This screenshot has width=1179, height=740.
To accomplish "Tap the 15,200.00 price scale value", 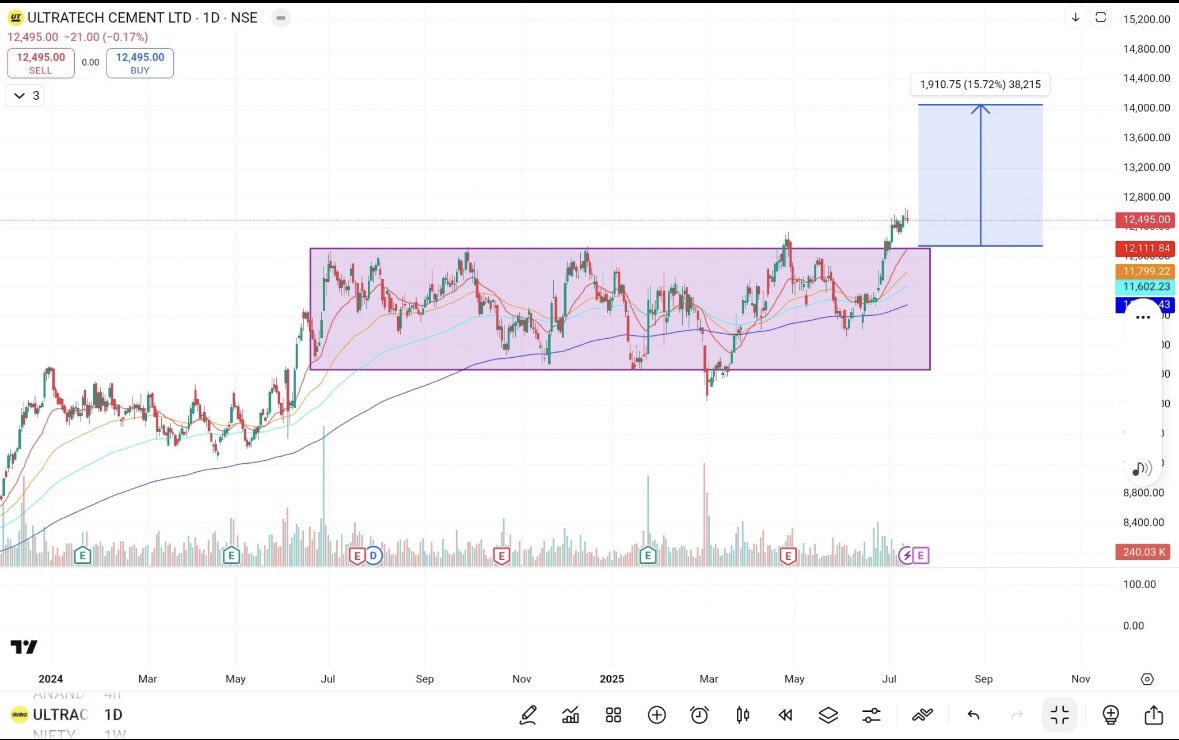I will point(1147,19).
